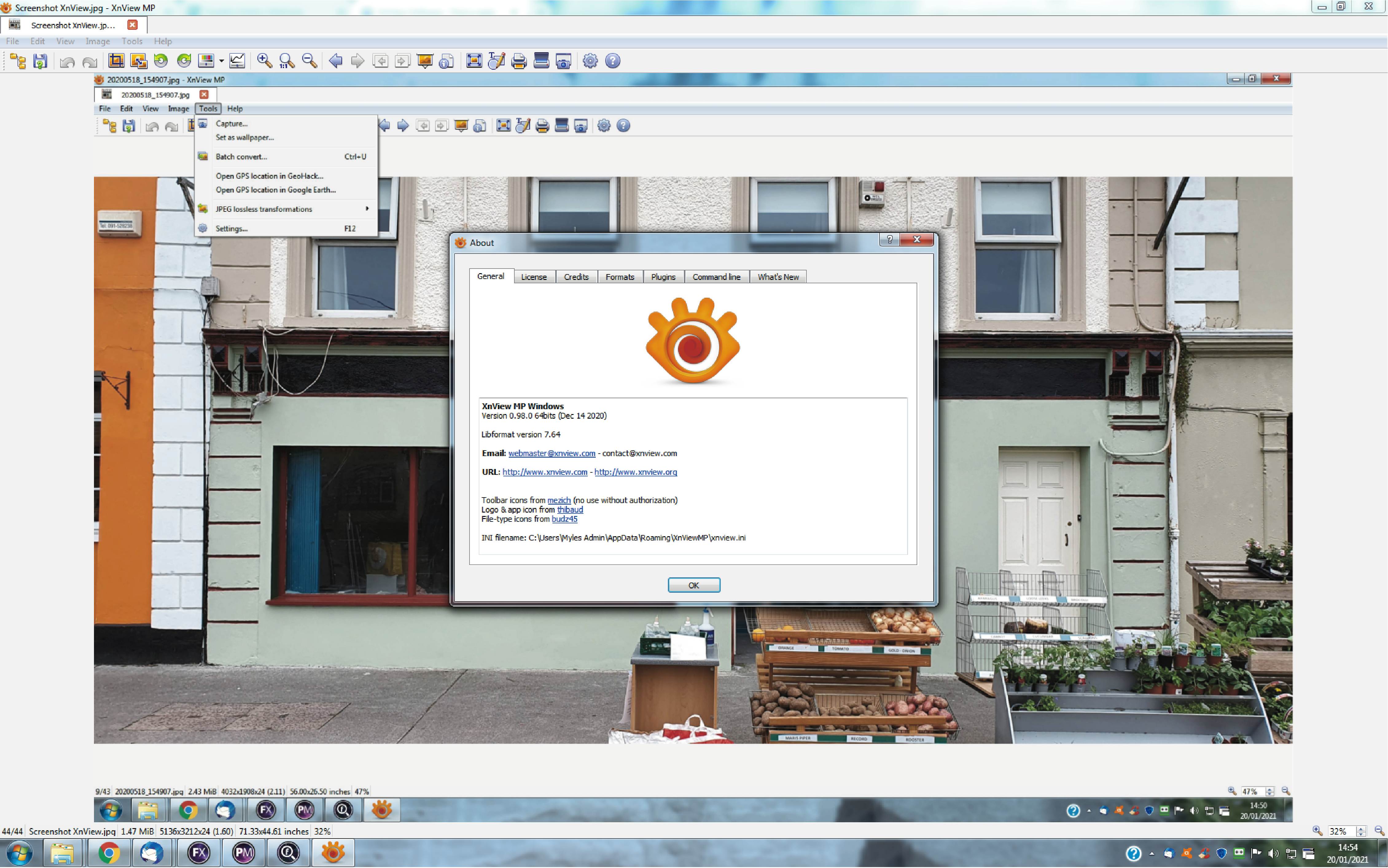The image size is (1388, 868).
Task: Select the Crop tool icon
Action: pyautogui.click(x=116, y=61)
